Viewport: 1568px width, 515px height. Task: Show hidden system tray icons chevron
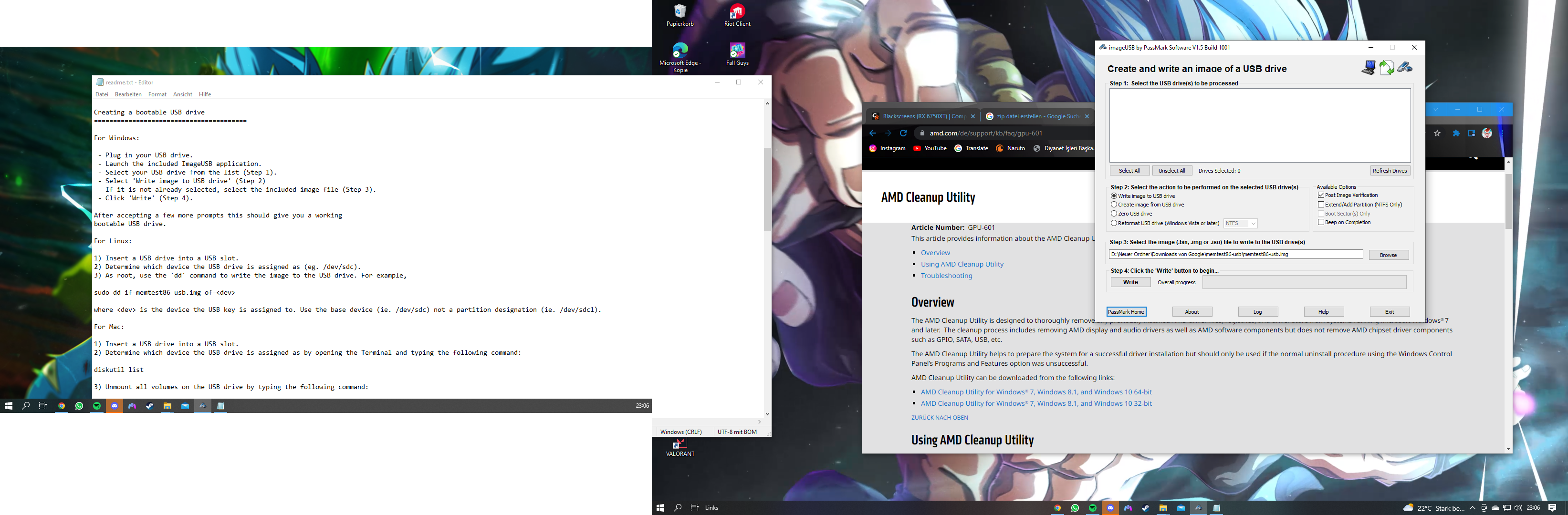[x=1473, y=508]
